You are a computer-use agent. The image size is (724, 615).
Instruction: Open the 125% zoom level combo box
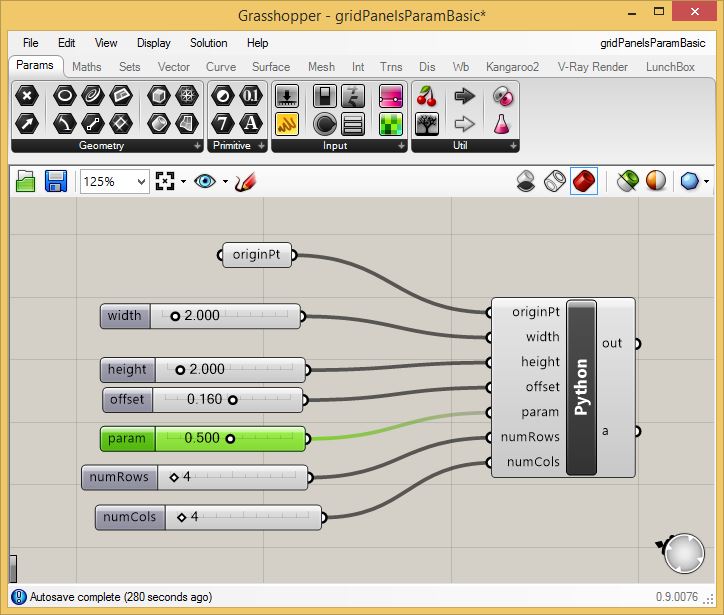115,181
